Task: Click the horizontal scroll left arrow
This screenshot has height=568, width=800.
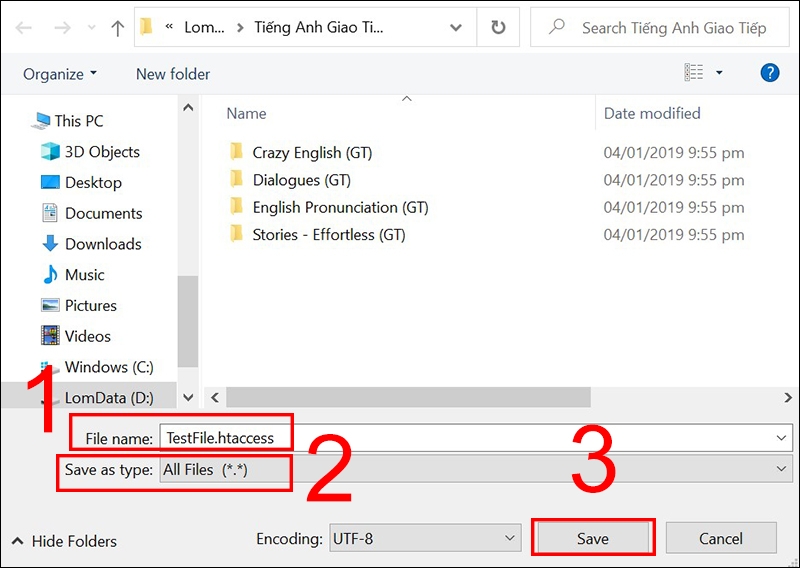Action: (x=215, y=397)
